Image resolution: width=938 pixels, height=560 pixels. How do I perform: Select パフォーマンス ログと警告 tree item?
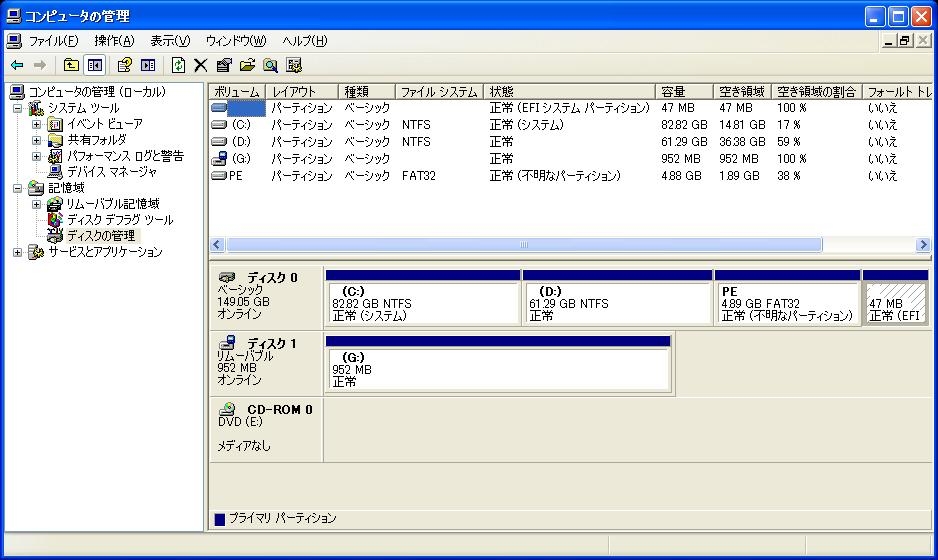coord(125,156)
